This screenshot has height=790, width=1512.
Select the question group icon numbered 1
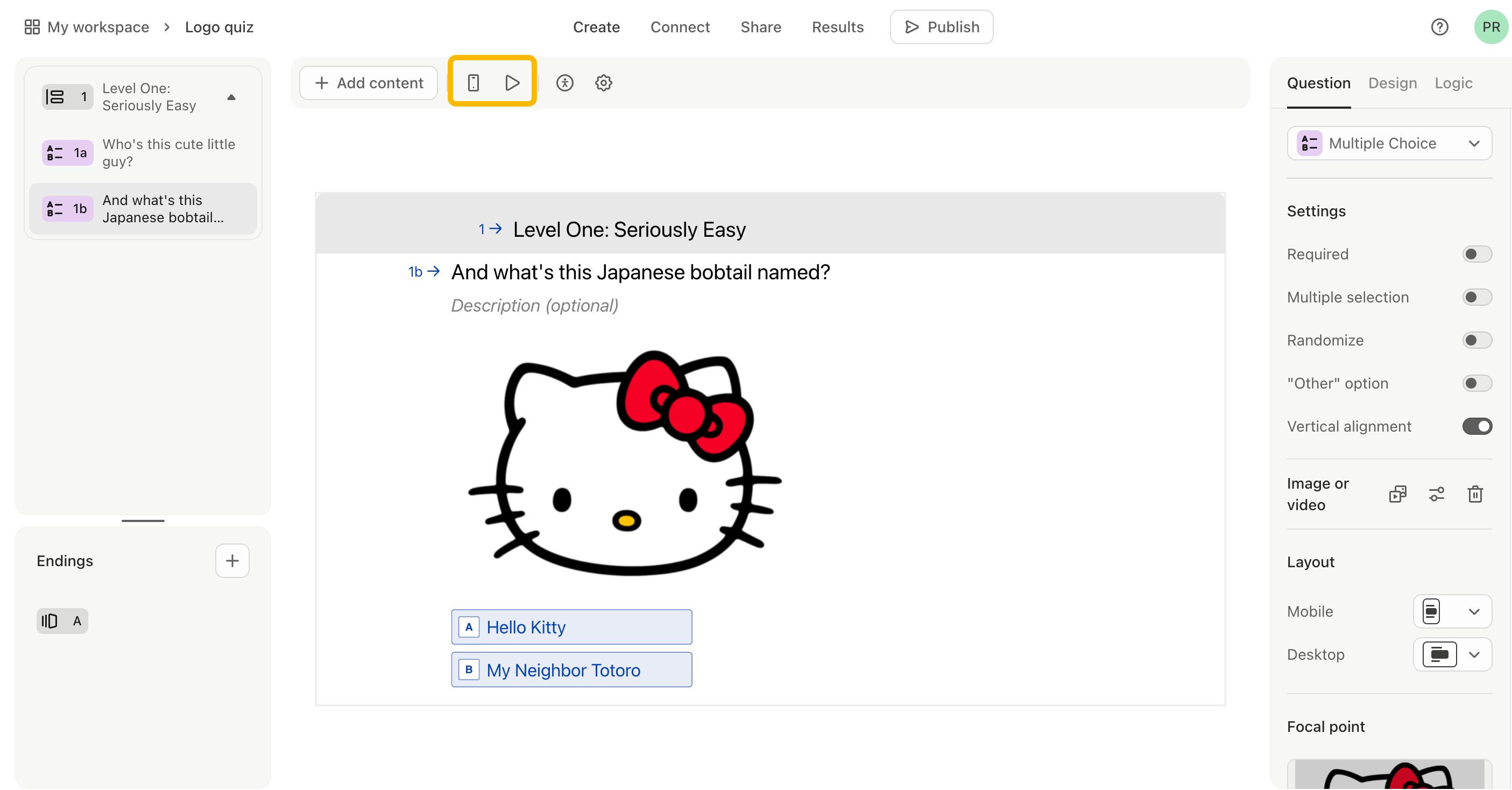pyautogui.click(x=67, y=97)
